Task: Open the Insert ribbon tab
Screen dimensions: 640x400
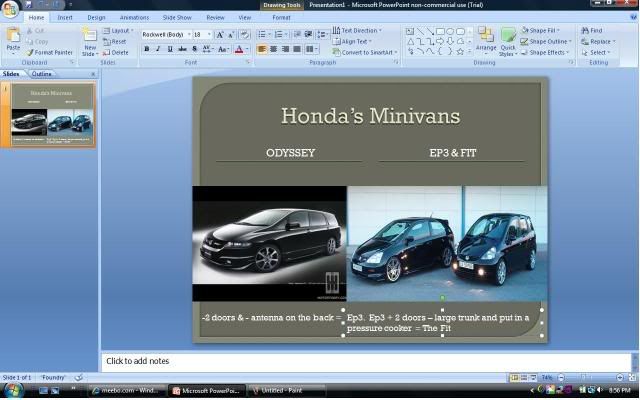Action: coord(64,18)
